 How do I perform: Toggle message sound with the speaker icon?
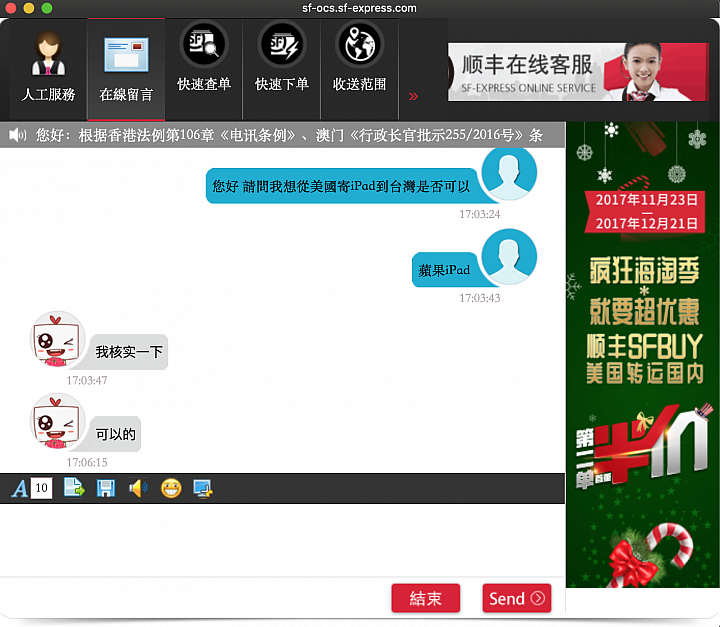(138, 488)
